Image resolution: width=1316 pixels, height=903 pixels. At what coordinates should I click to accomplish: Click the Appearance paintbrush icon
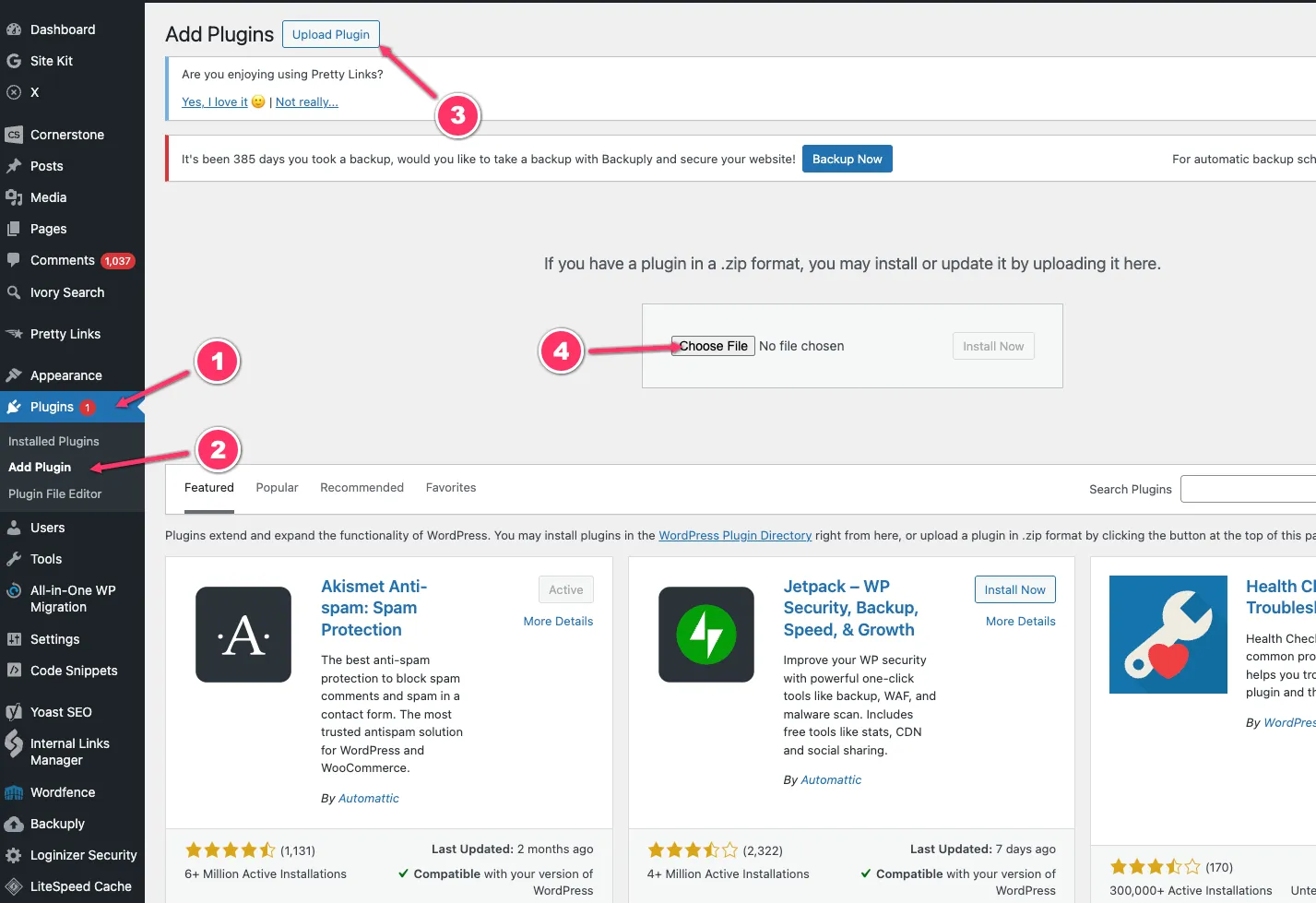point(14,375)
